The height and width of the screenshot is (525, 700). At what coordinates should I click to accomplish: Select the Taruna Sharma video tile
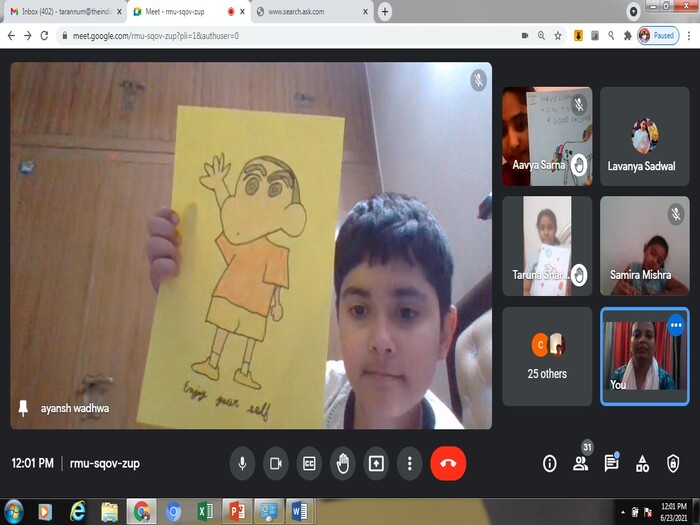pyautogui.click(x=547, y=246)
